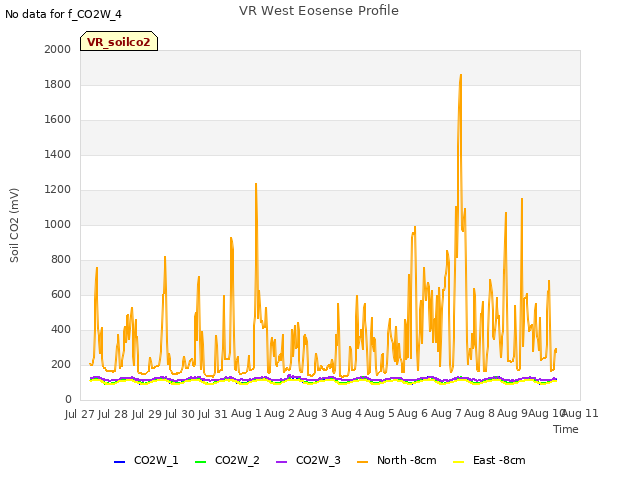Click the 1000 y-axis tick label
Viewport: 640px width, 480px height.
pos(58,224)
